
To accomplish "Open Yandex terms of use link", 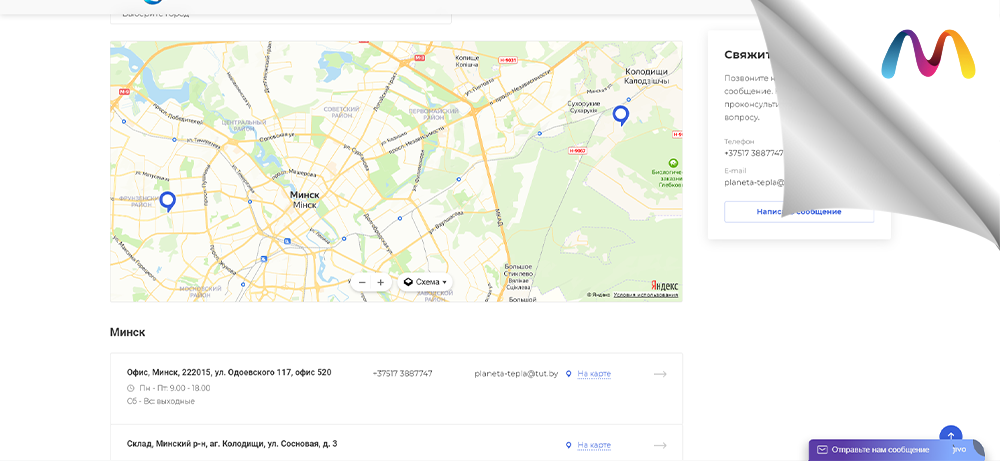I will [645, 295].
